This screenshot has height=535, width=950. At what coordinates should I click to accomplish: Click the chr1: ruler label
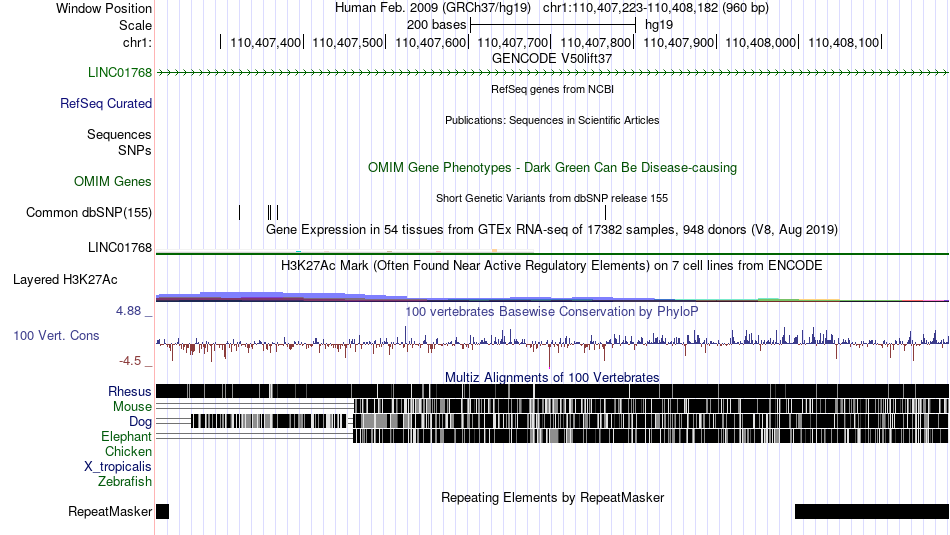137,42
